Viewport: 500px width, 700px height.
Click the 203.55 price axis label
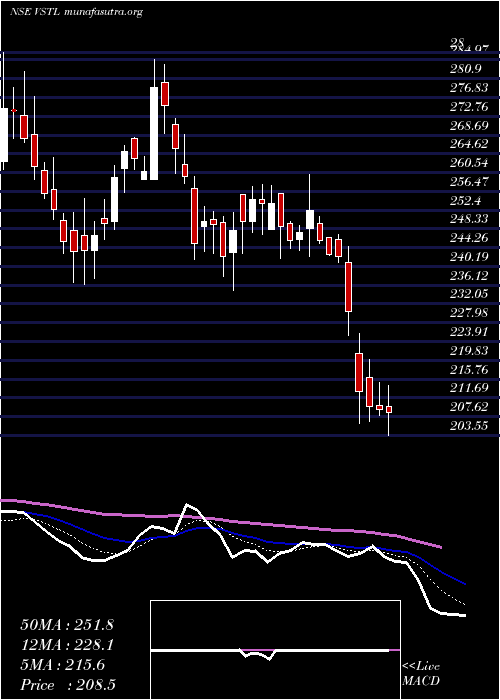click(x=469, y=426)
